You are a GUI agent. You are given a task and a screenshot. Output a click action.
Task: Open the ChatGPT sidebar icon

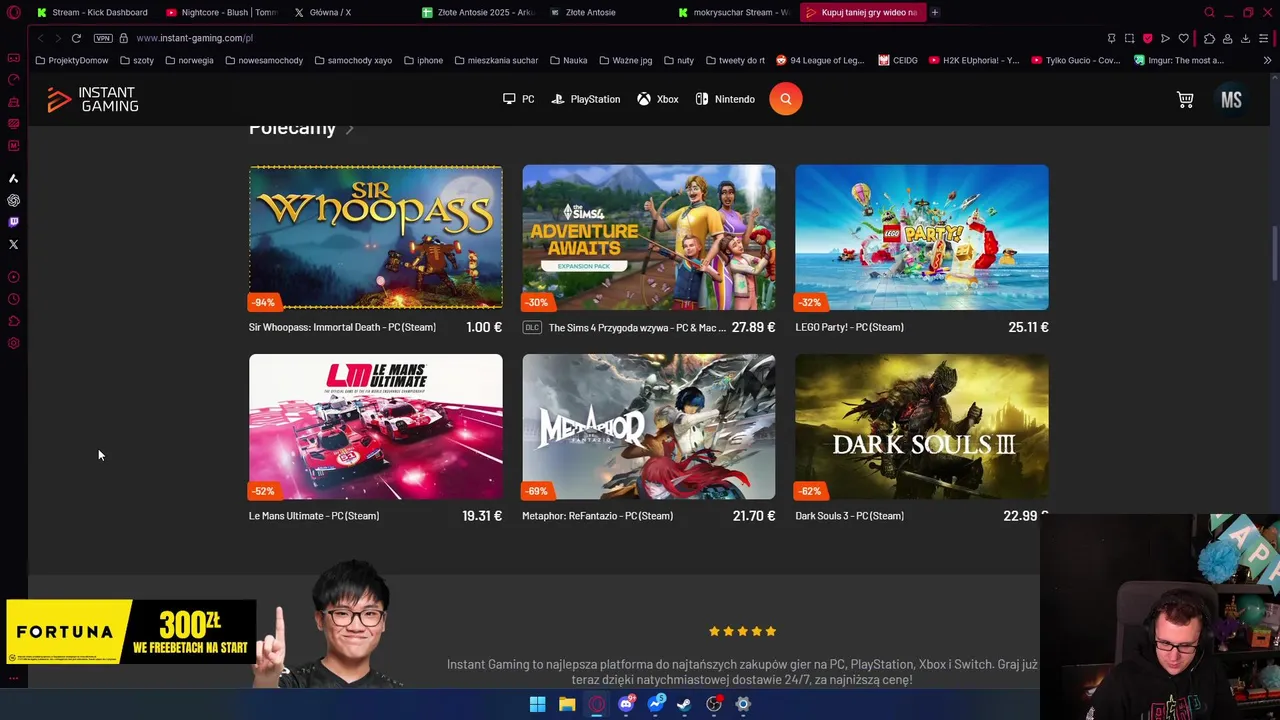(13, 200)
